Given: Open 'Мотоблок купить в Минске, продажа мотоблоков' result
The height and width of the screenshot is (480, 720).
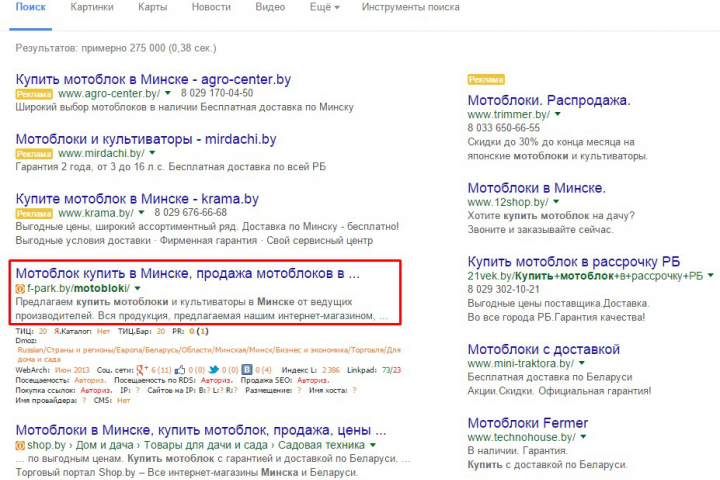Looking at the screenshot, I should click(187, 273).
